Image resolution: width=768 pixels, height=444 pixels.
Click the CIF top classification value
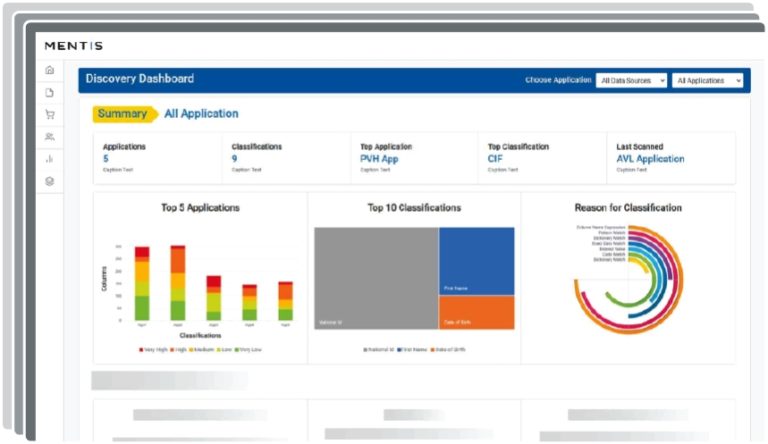(x=495, y=159)
